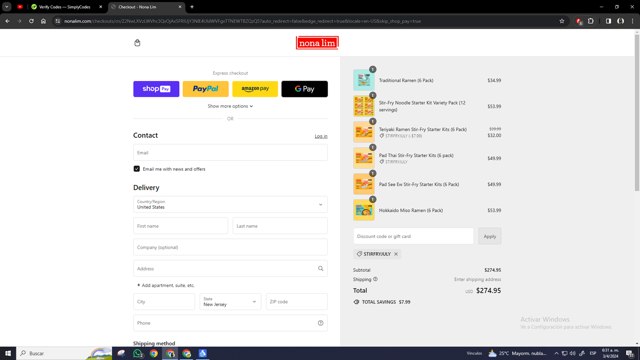Click the Hokkaido Miso Ramen thumbnail
The height and width of the screenshot is (360, 640).
[x=364, y=210]
